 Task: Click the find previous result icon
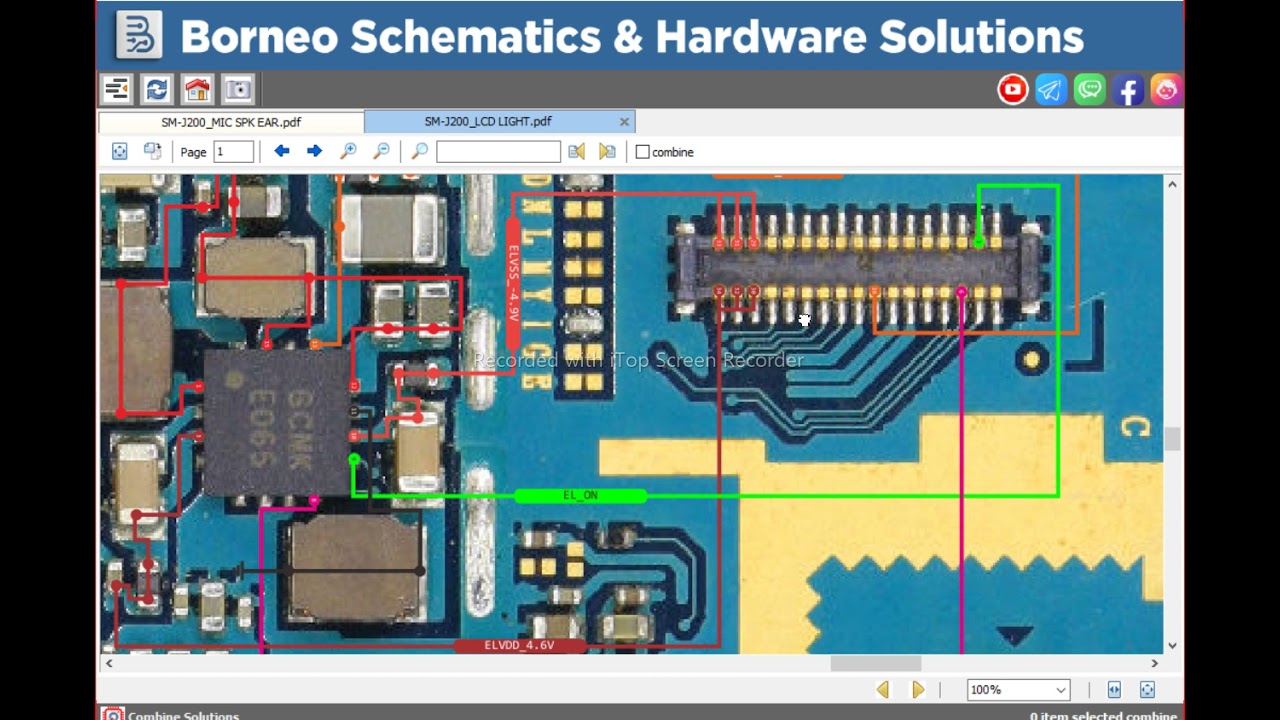pyautogui.click(x=576, y=152)
